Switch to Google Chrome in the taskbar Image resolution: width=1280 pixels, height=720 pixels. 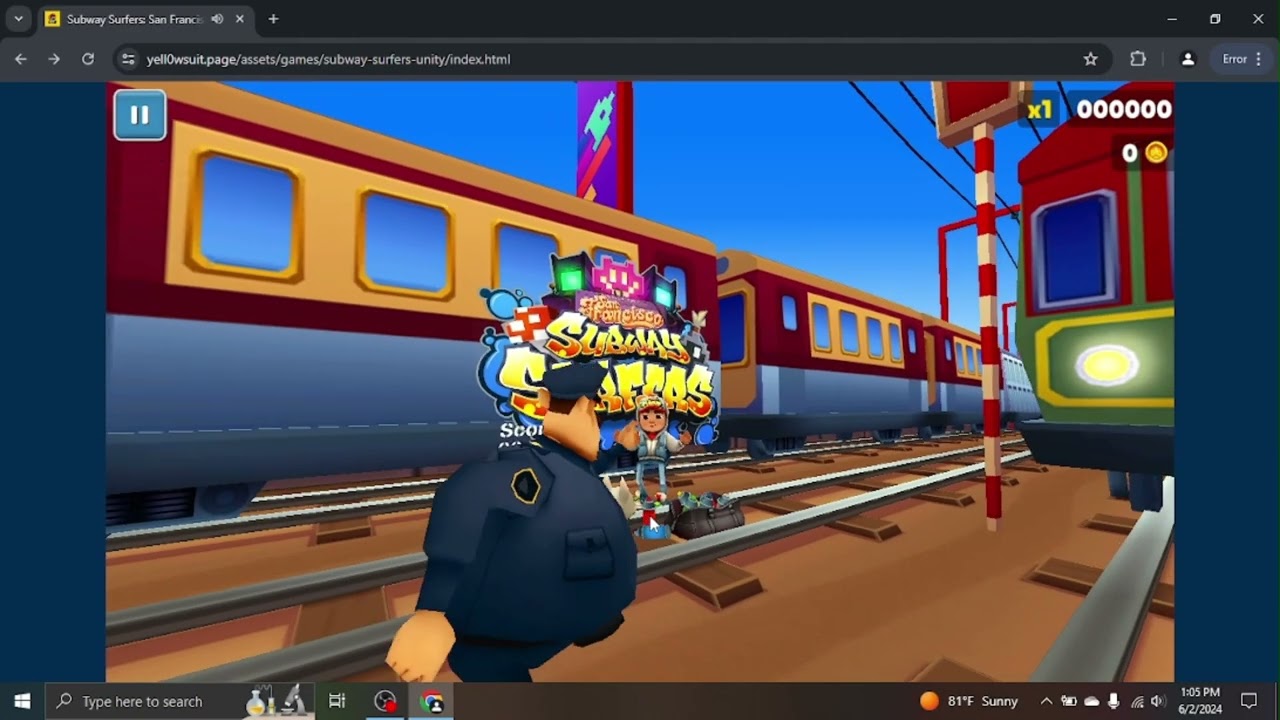(x=432, y=701)
